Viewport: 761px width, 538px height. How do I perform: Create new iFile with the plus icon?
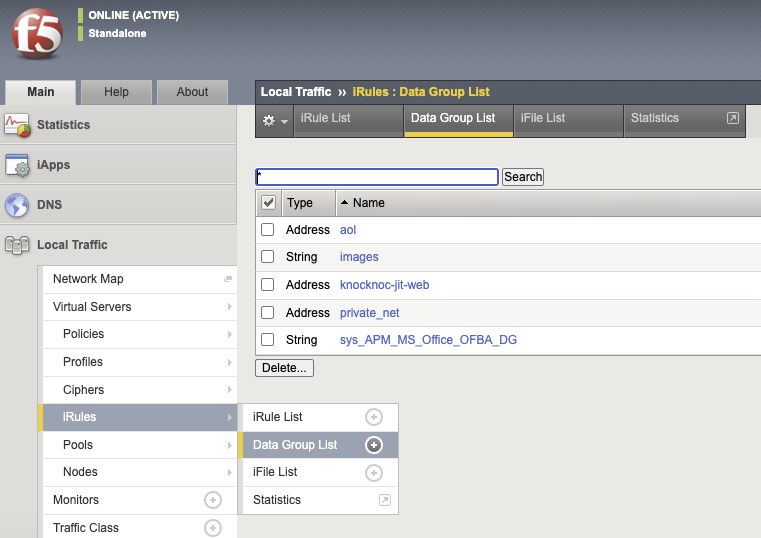[x=374, y=473]
